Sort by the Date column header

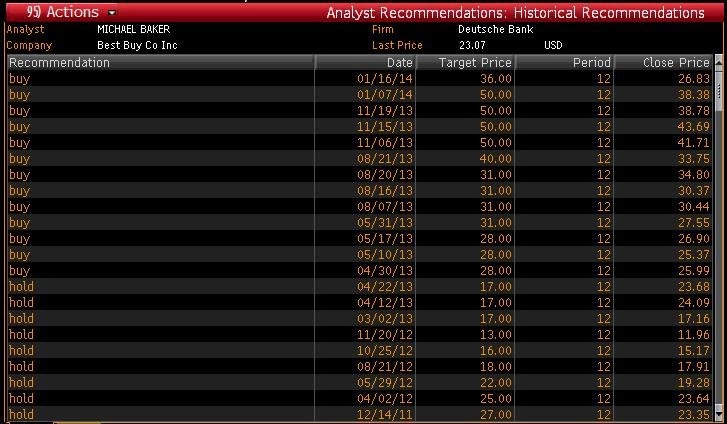pos(365,63)
